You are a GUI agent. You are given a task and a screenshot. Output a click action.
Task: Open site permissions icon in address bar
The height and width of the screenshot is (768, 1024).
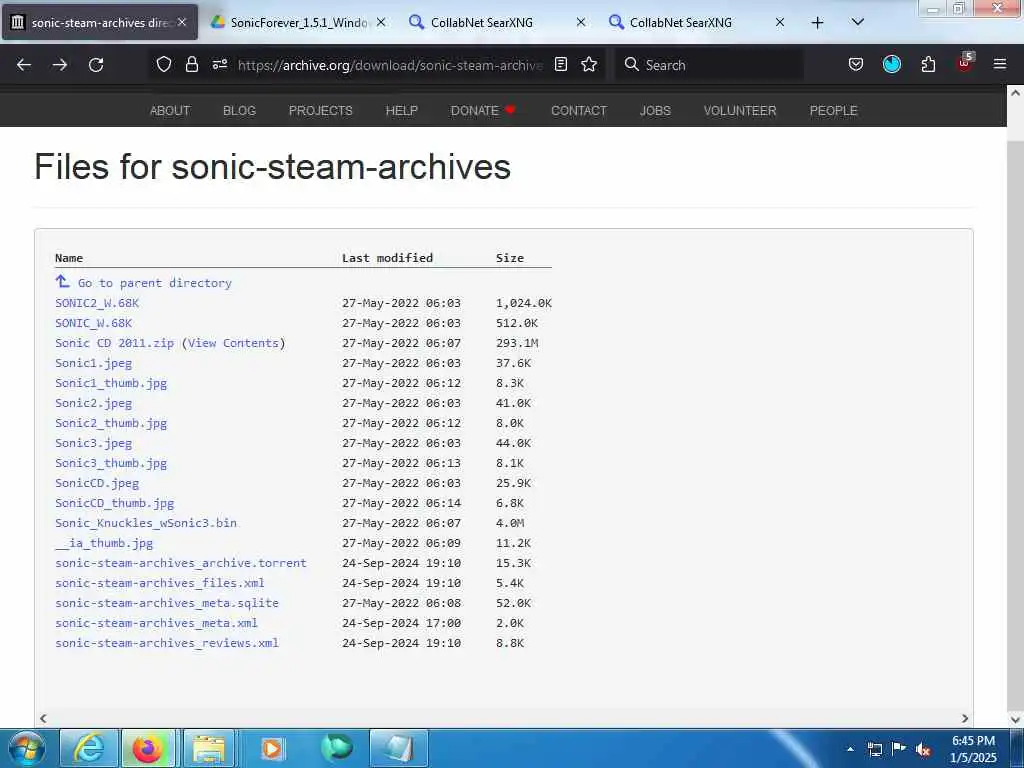(x=219, y=64)
